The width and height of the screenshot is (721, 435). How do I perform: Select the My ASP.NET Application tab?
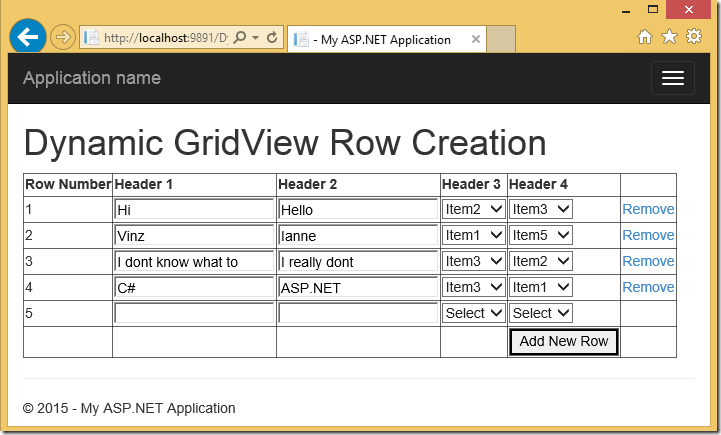pos(386,39)
